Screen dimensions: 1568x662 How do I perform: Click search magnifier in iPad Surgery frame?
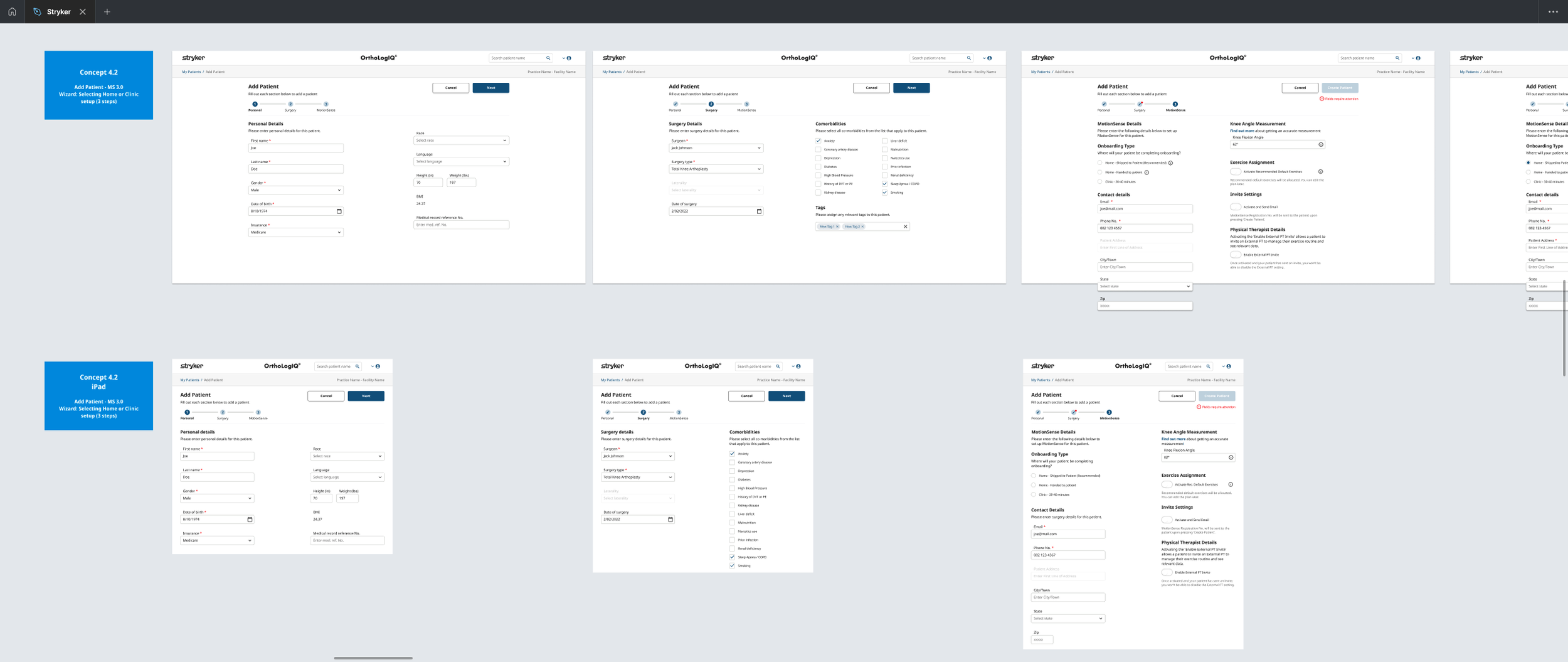778,366
